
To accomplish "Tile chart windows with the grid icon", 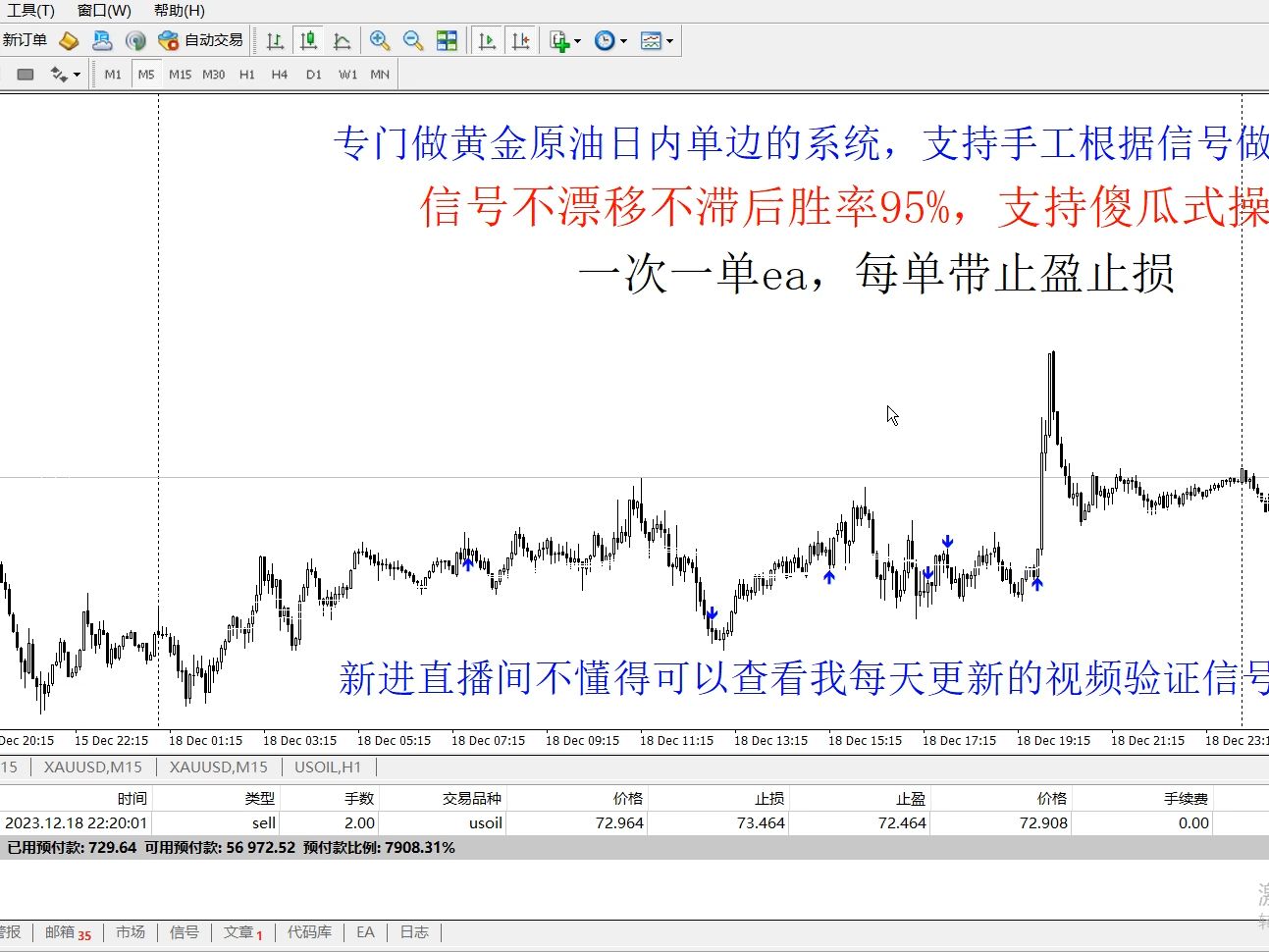I will tap(447, 40).
